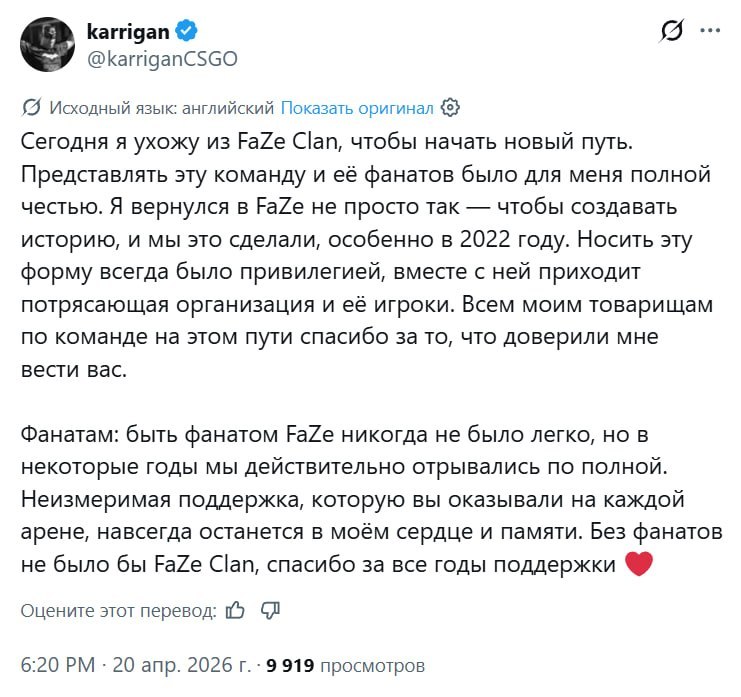Click the 'Исходный язык: английский' label
This screenshot has height=697, width=741.
point(161,107)
